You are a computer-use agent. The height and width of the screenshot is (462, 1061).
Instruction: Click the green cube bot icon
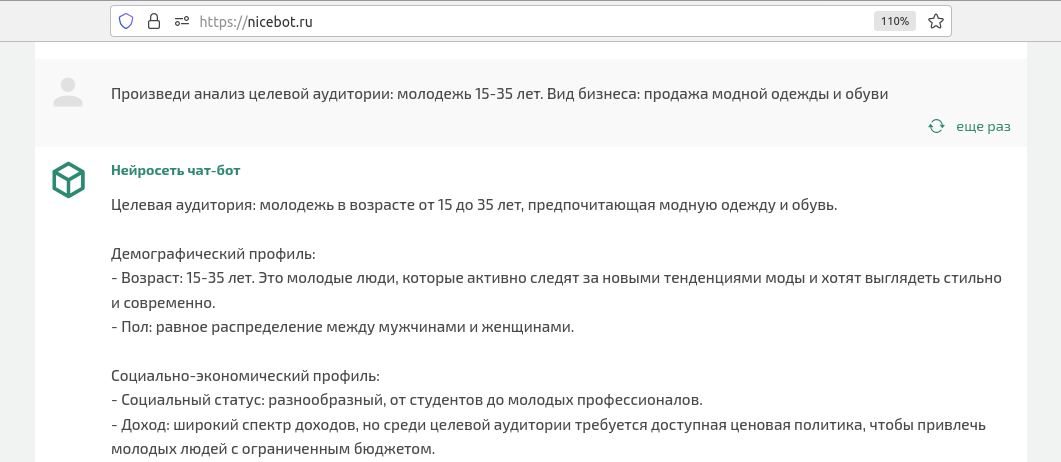68,180
